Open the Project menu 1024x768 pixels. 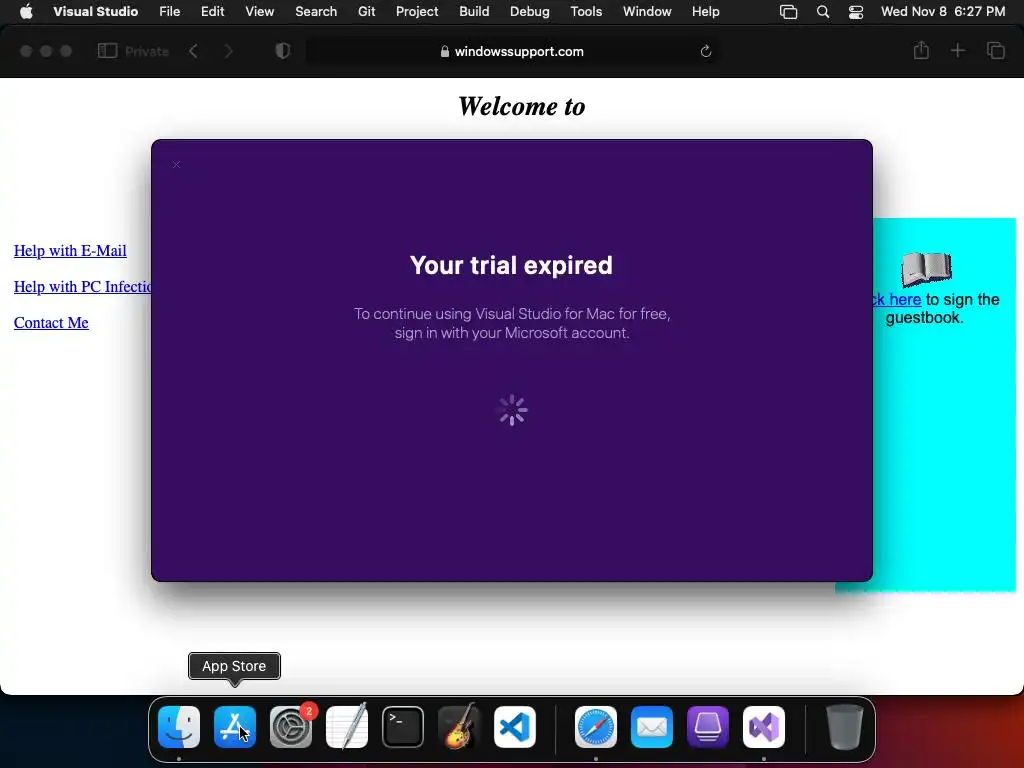[417, 12]
